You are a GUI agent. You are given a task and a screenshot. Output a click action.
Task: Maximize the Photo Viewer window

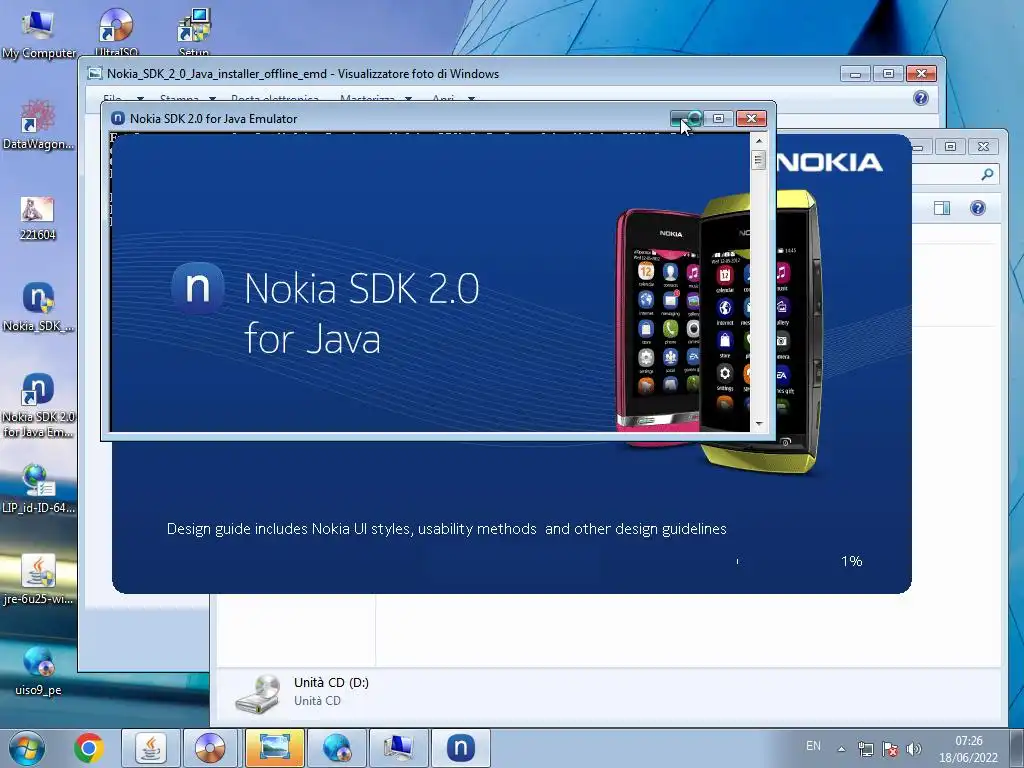click(x=888, y=74)
